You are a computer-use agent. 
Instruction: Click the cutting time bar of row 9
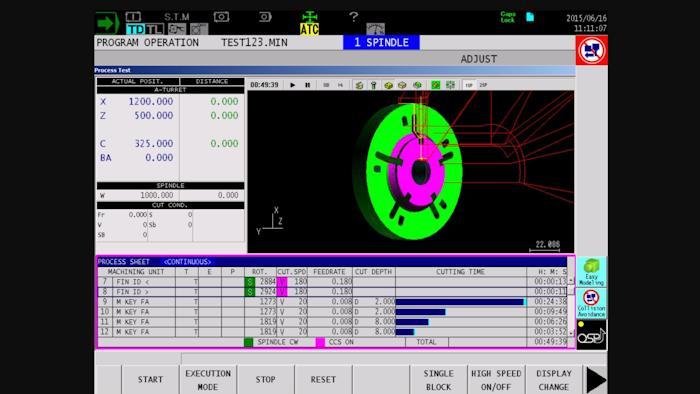[x=461, y=302]
